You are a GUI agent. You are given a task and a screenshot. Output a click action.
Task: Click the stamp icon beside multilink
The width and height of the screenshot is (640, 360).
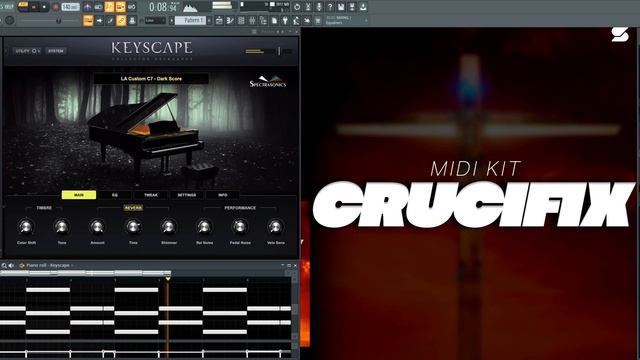tap(132, 20)
